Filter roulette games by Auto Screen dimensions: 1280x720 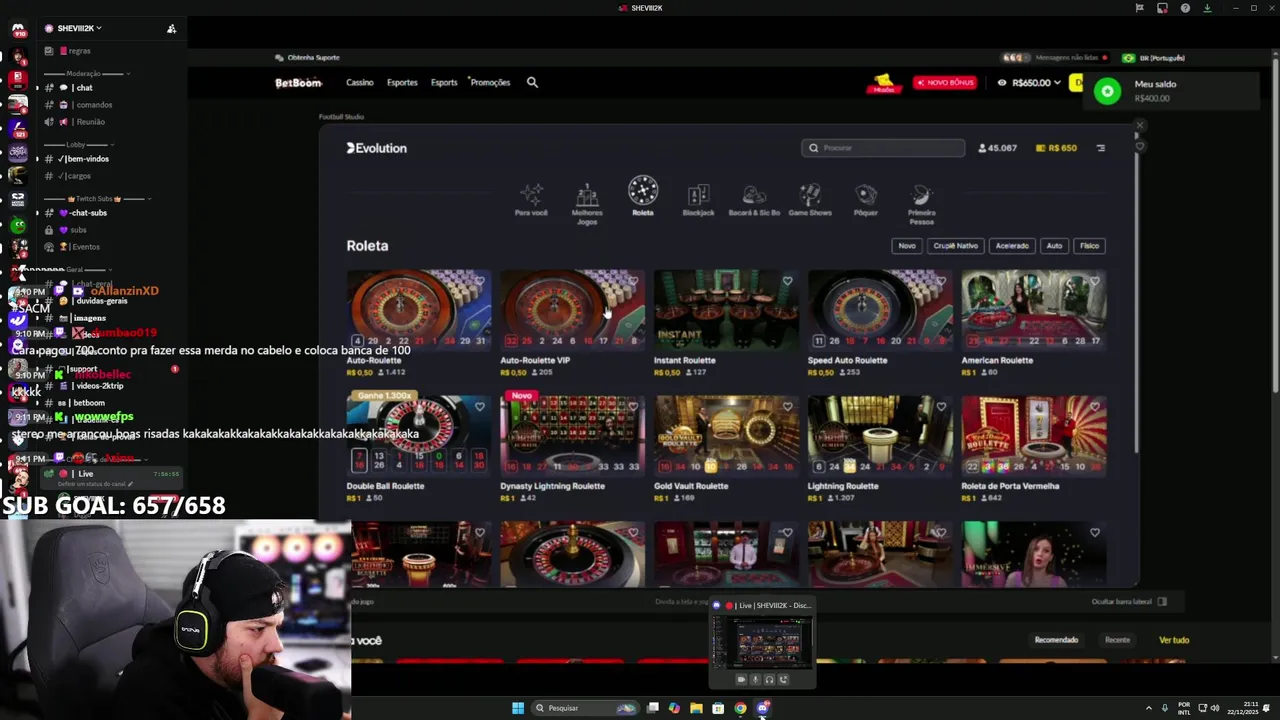(1054, 245)
